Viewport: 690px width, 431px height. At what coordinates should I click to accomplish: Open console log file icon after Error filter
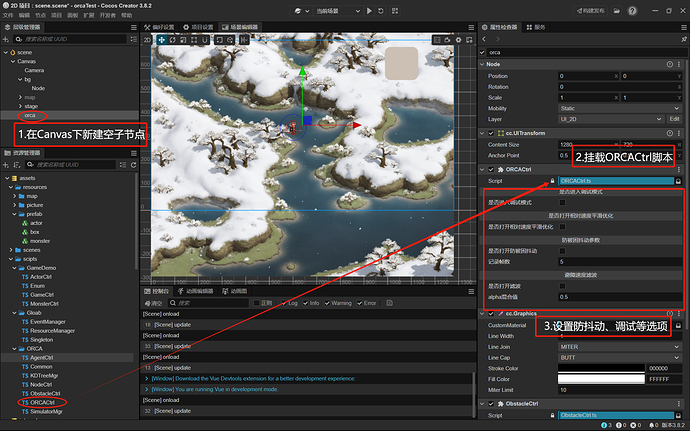(x=389, y=303)
